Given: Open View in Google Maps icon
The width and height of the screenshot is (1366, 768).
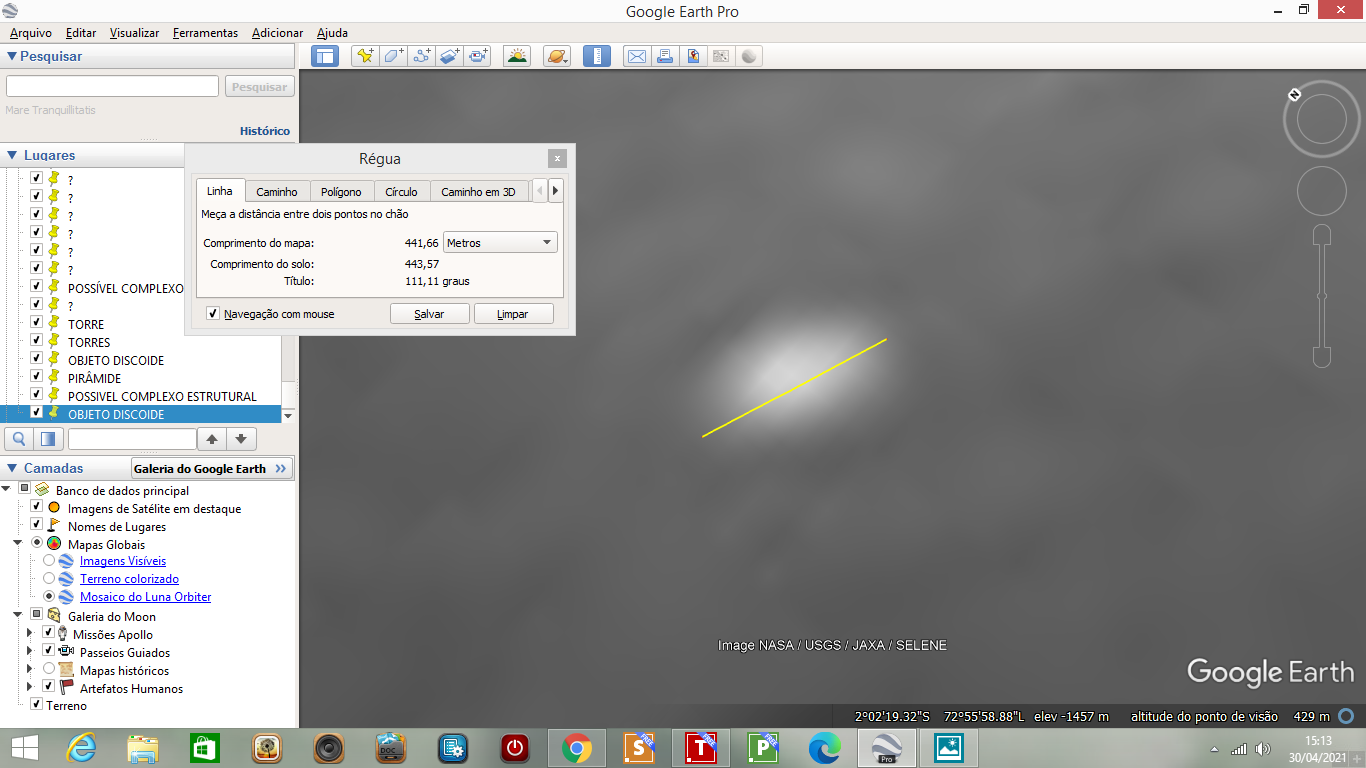Looking at the screenshot, I should tap(720, 56).
